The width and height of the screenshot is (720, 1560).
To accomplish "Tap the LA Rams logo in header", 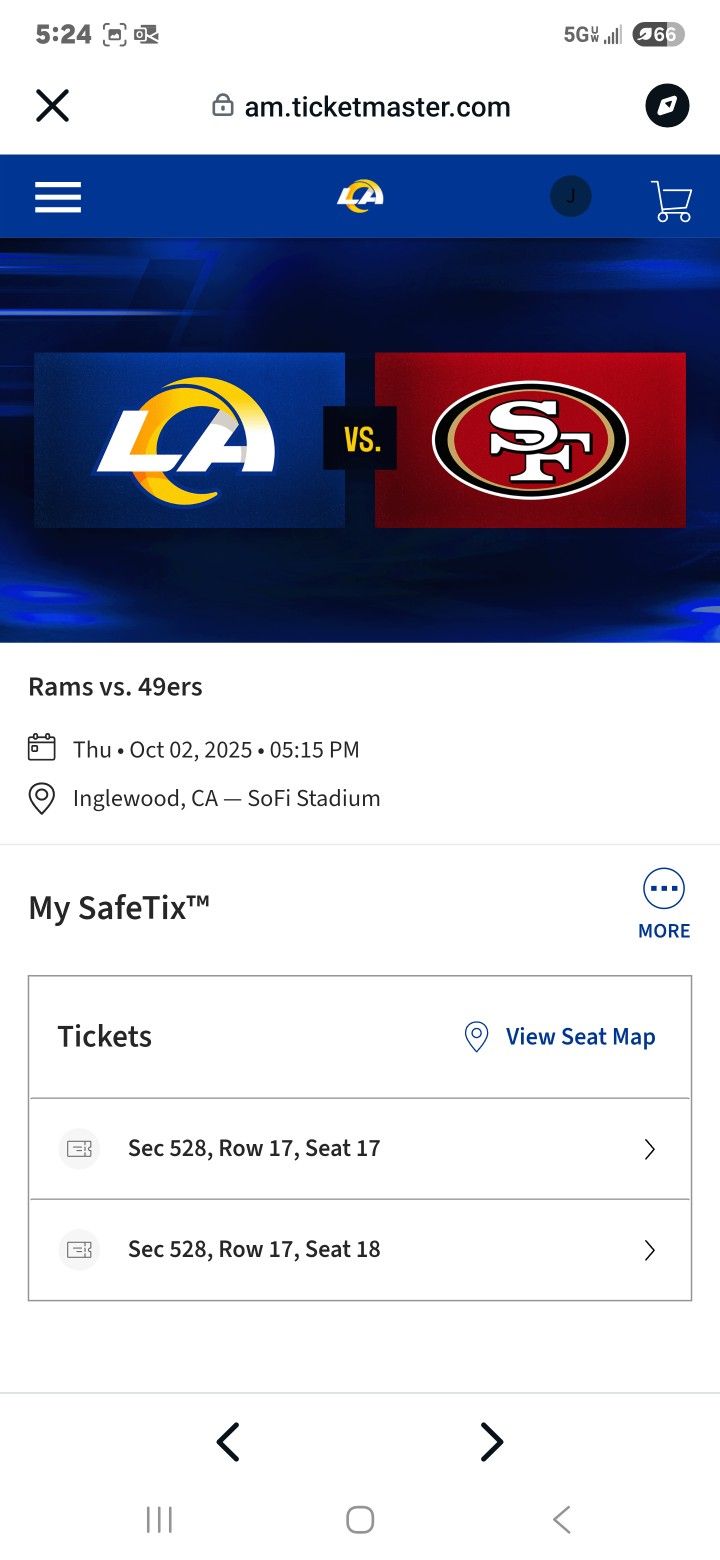I will click(360, 196).
